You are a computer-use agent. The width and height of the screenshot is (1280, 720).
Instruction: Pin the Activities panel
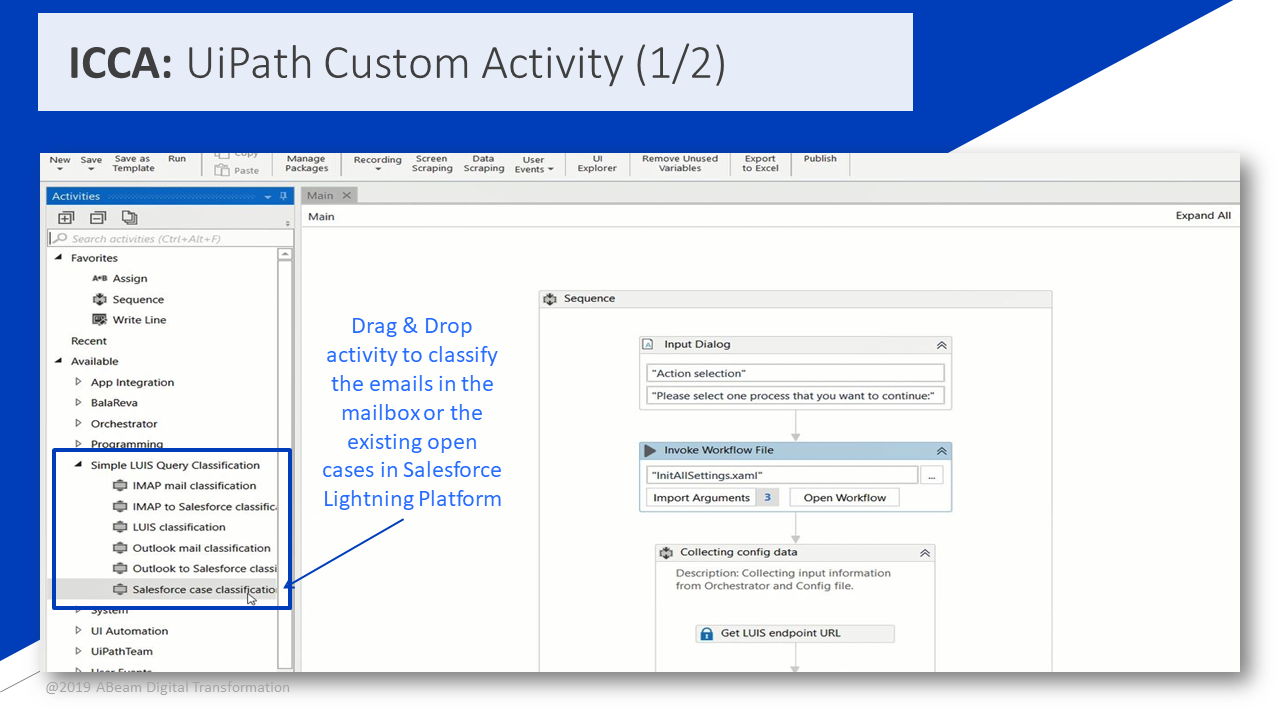(x=284, y=196)
